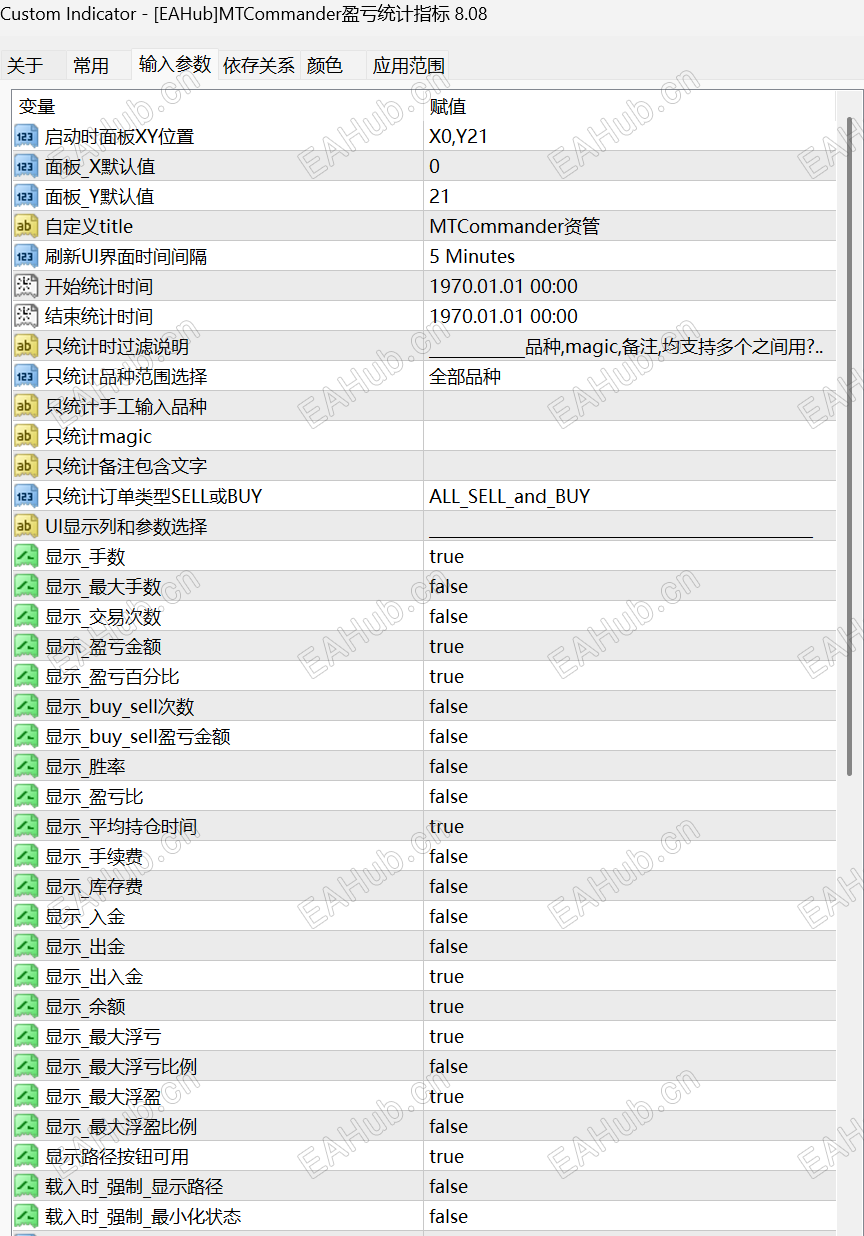This screenshot has width=864, height=1236.
Task: Select the 显示_余额 row label
Action: pos(85,1006)
